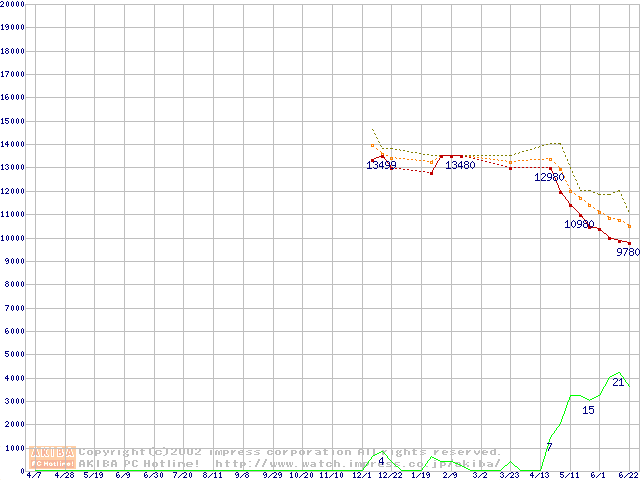Click the 10000 label on y-axis
This screenshot has width=640, height=480.
pyautogui.click(x=13, y=238)
